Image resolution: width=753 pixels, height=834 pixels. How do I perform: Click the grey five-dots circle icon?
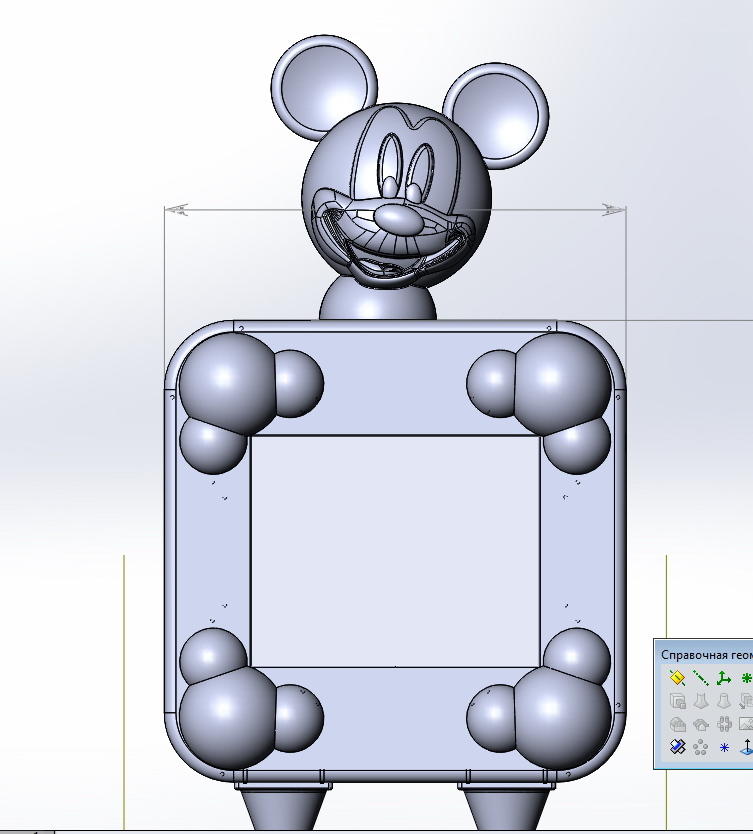click(701, 747)
